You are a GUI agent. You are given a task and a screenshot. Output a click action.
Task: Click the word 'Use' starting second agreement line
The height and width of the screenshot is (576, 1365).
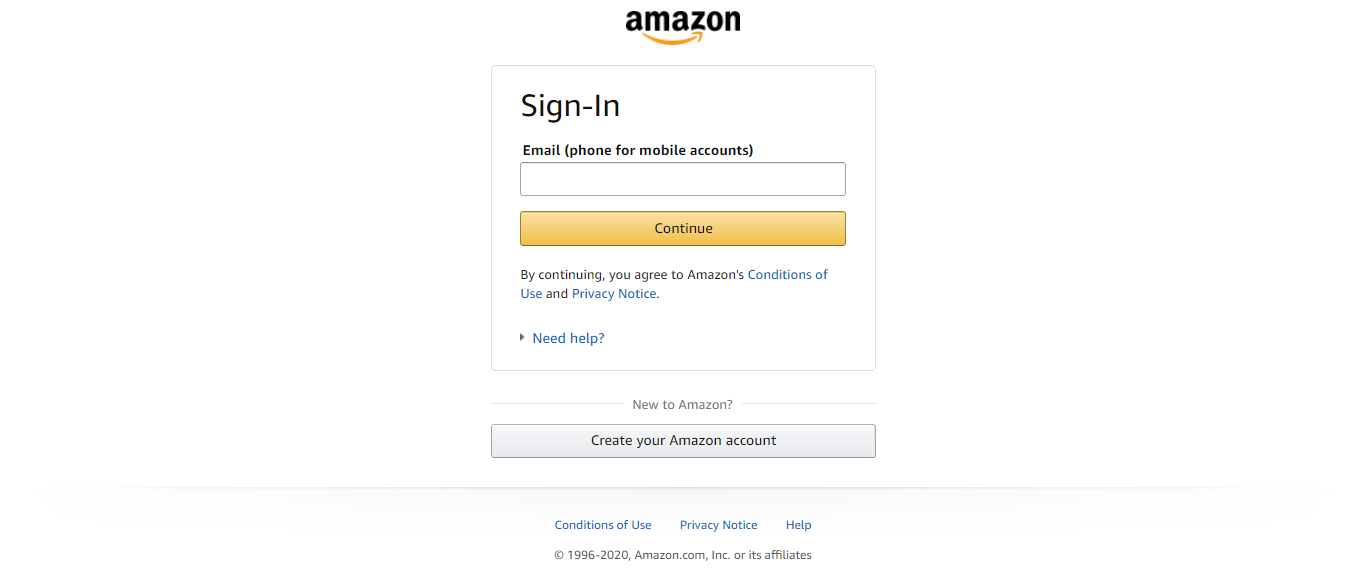[531, 294]
